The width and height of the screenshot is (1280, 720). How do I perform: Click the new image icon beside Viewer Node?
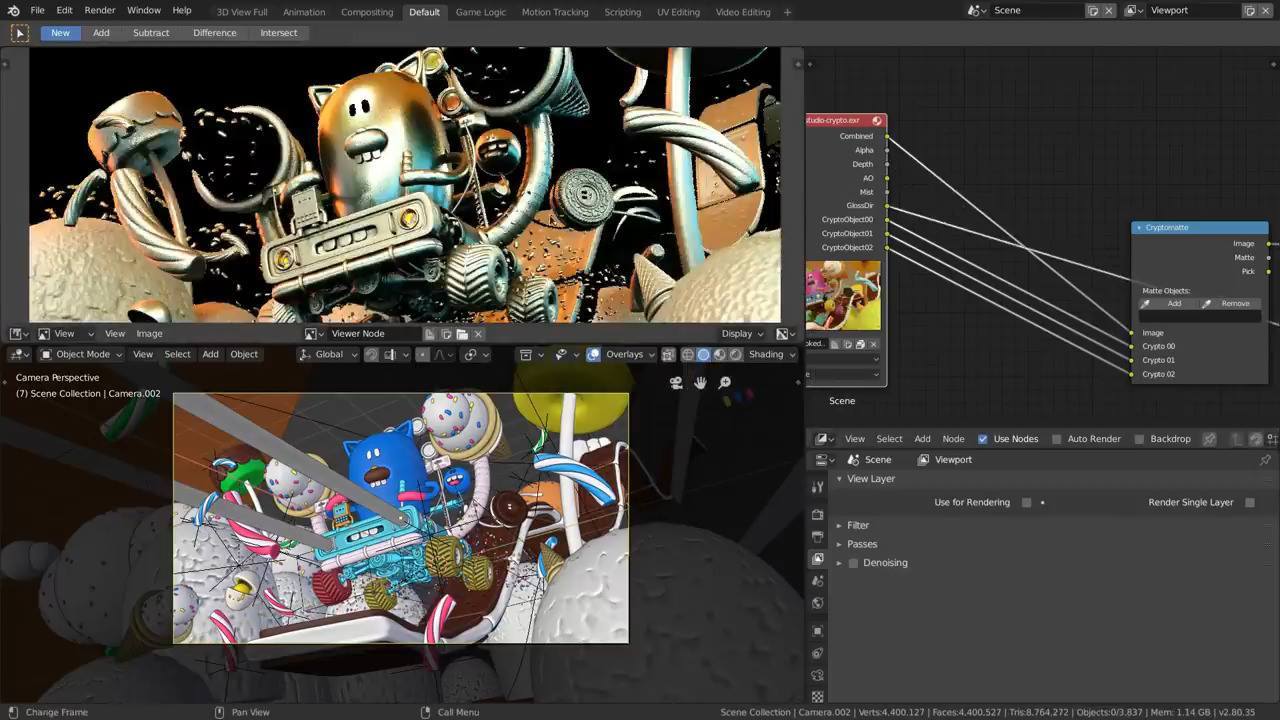pyautogui.click(x=446, y=334)
